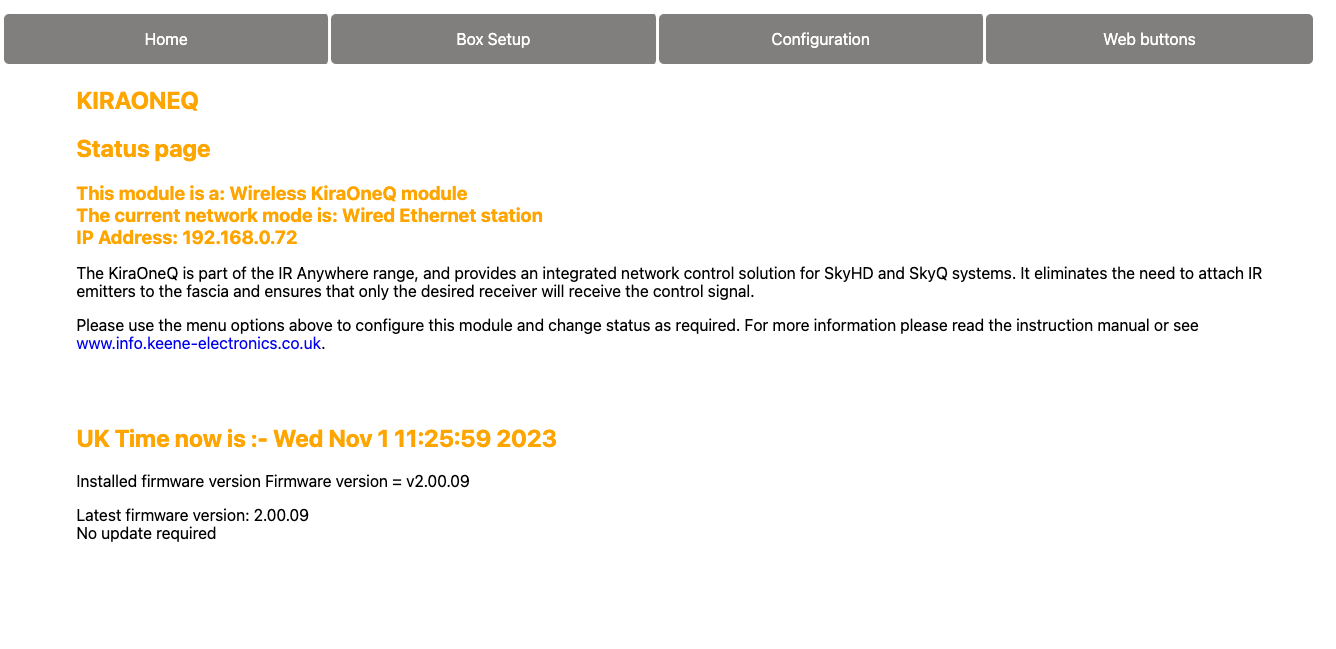Click the Home navigation button on far left

click(x=165, y=38)
